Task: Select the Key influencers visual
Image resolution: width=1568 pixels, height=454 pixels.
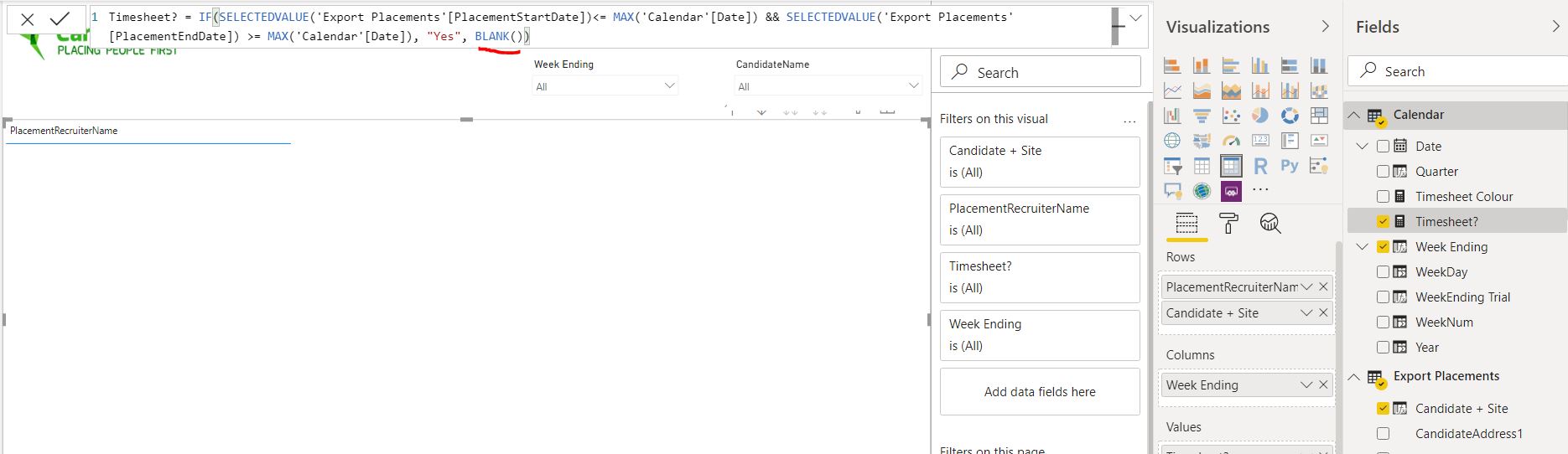Action: (1319, 166)
